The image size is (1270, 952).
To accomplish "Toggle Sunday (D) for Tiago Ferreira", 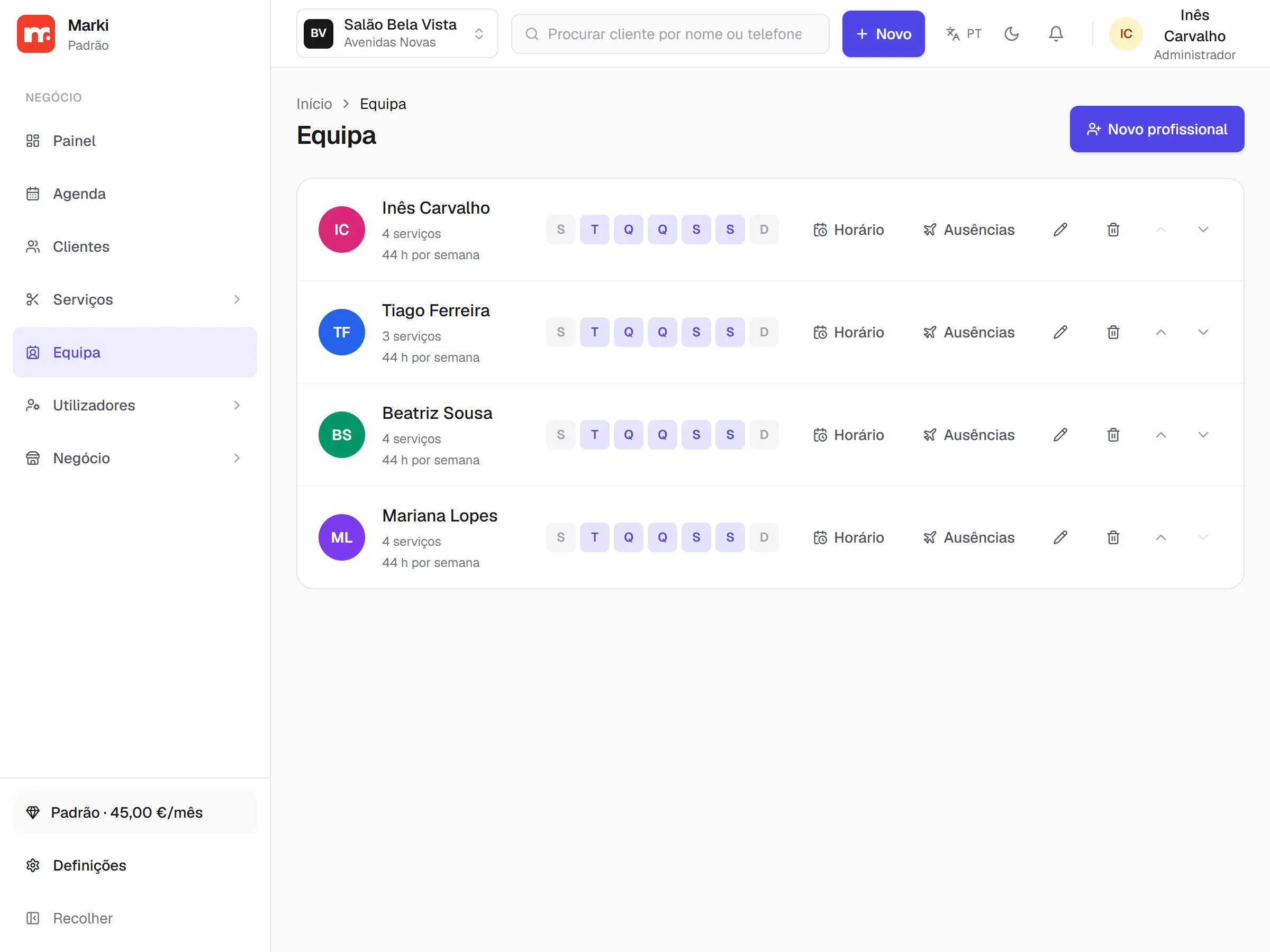I will tap(764, 332).
